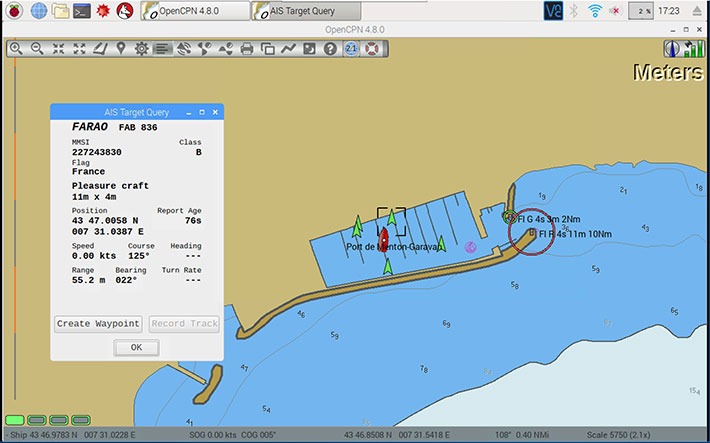
Task: Click the AIS target inside the selection brackets
Action: click(x=392, y=219)
